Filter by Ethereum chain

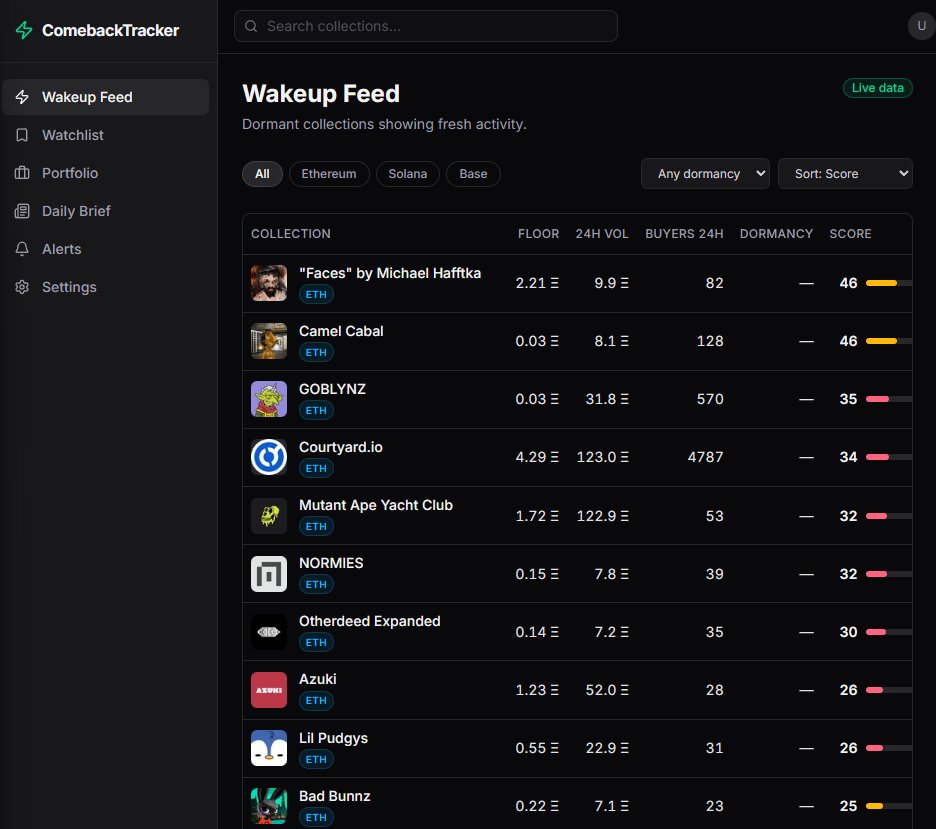[329, 174]
